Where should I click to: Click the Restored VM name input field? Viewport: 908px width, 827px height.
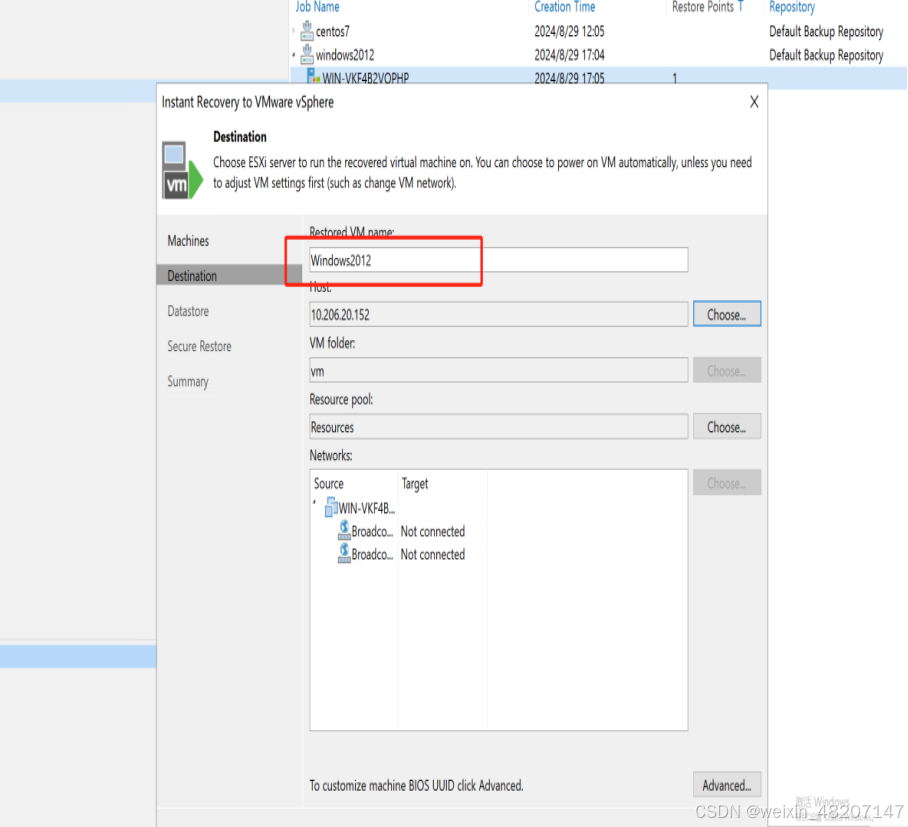(x=499, y=260)
